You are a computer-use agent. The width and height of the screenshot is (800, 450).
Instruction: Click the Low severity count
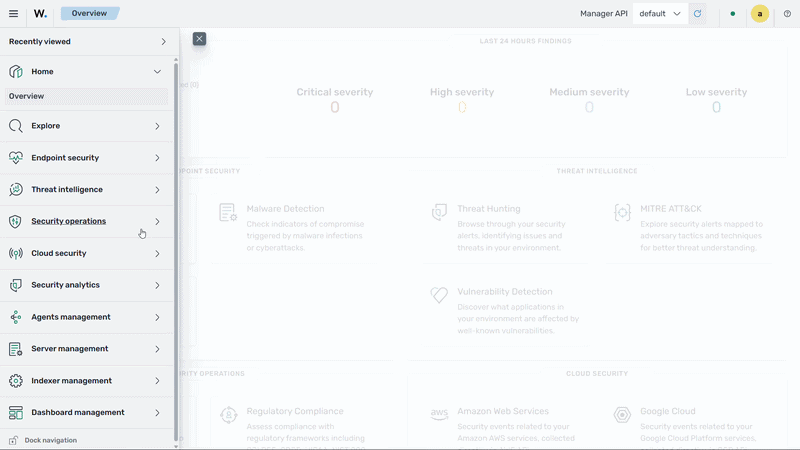[716, 107]
